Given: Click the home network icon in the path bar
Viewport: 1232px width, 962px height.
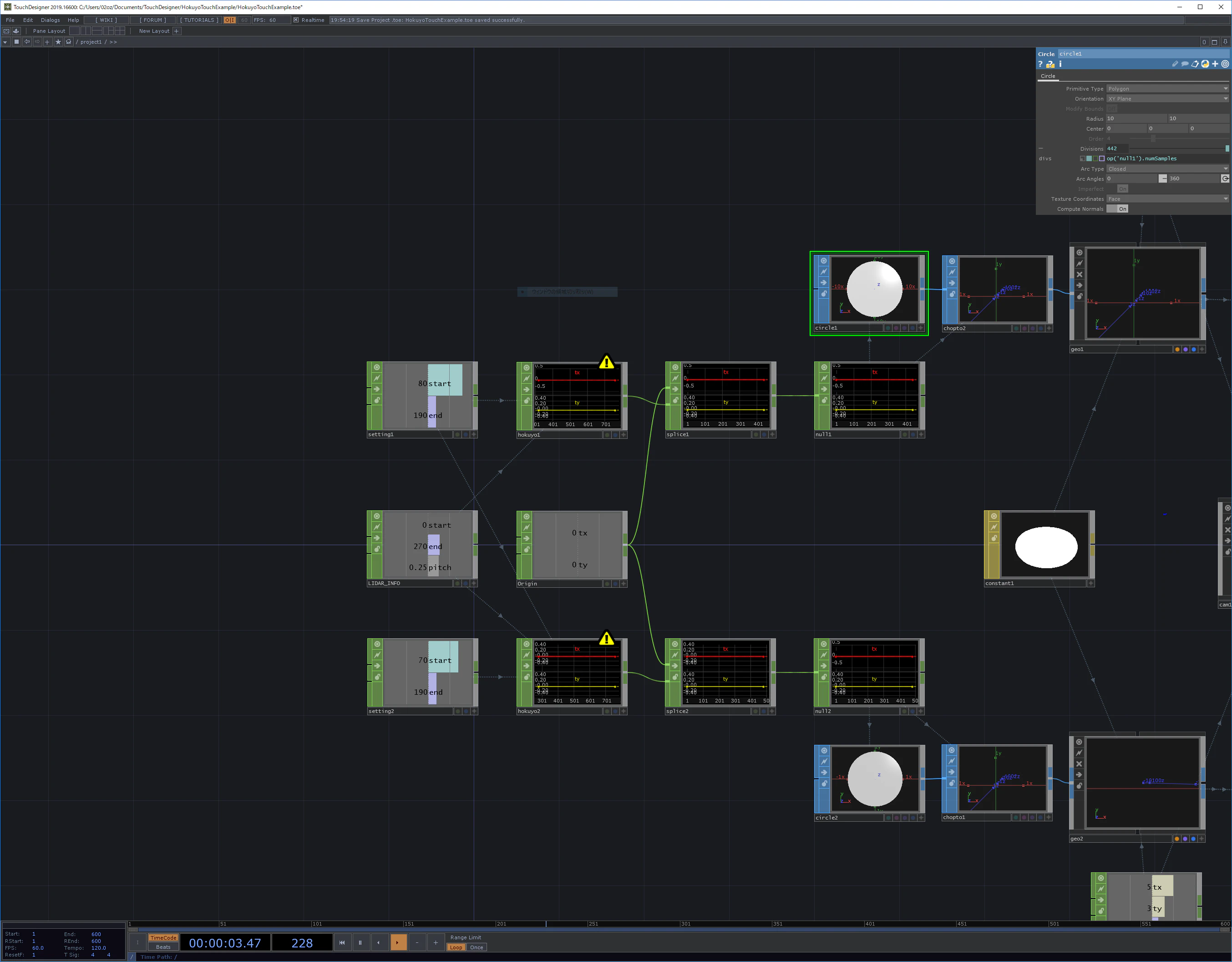Looking at the screenshot, I should pos(69,42).
